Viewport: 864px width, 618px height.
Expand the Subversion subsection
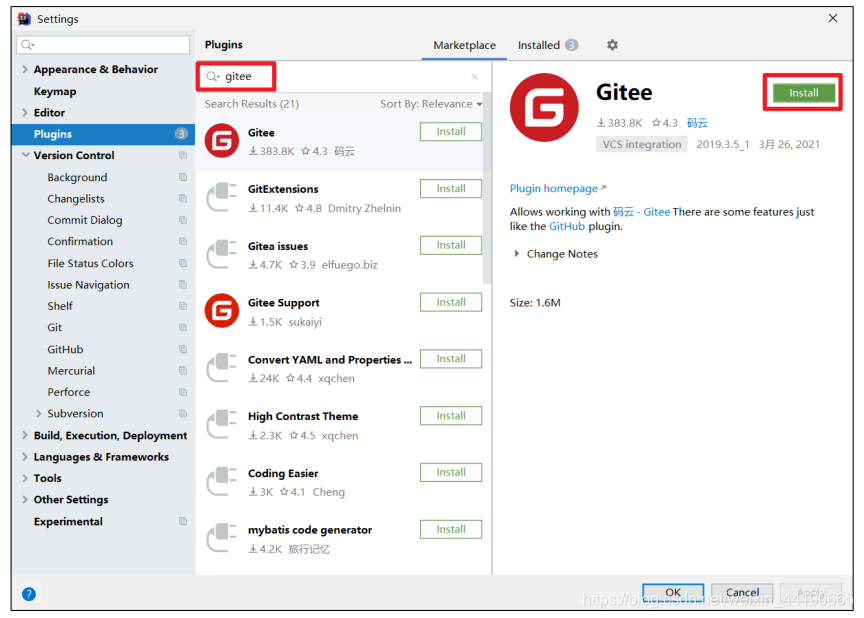pos(39,413)
